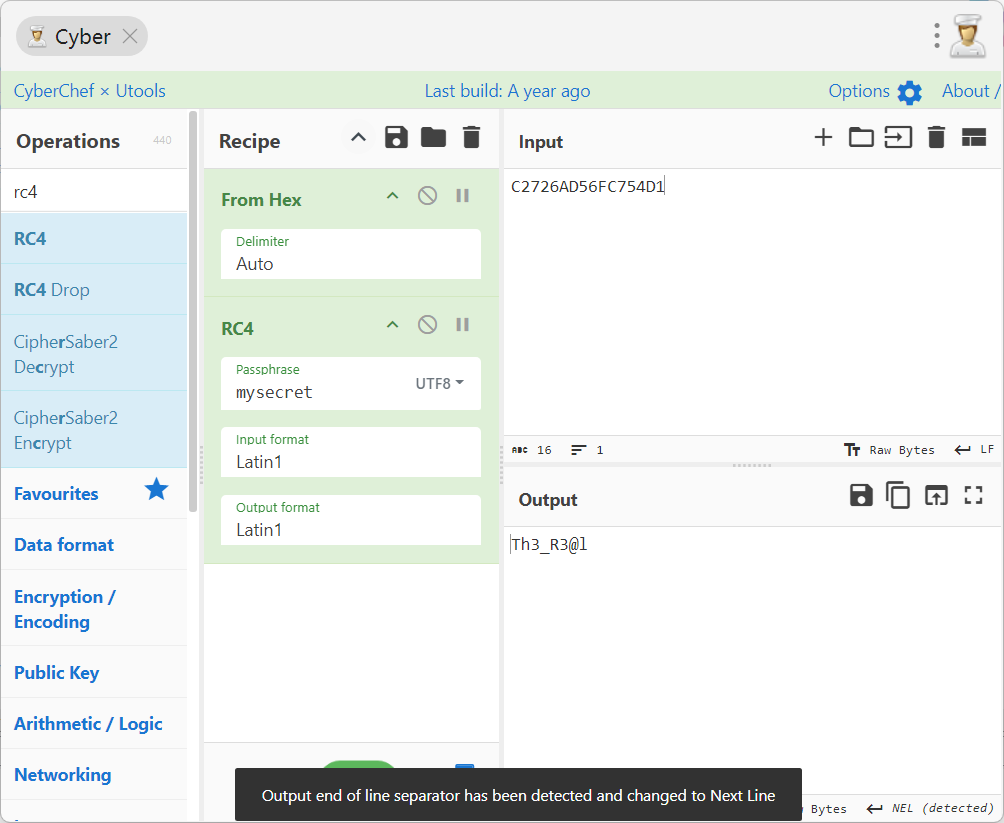Load a recipe using the folder icon
The image size is (1004, 823).
[x=433, y=138]
